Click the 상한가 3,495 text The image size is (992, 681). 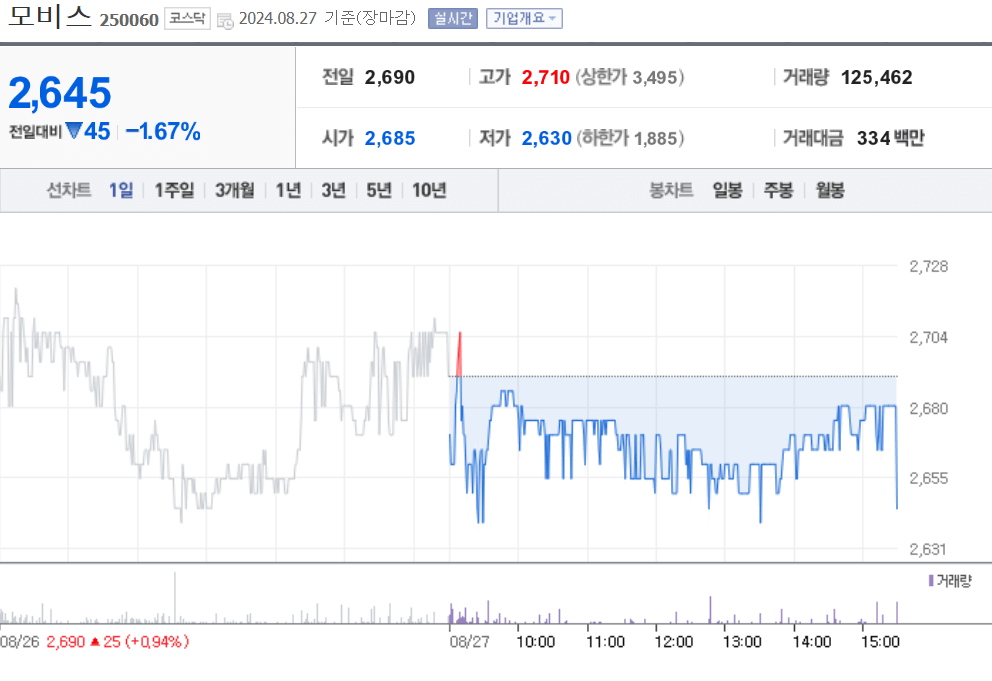click(629, 77)
